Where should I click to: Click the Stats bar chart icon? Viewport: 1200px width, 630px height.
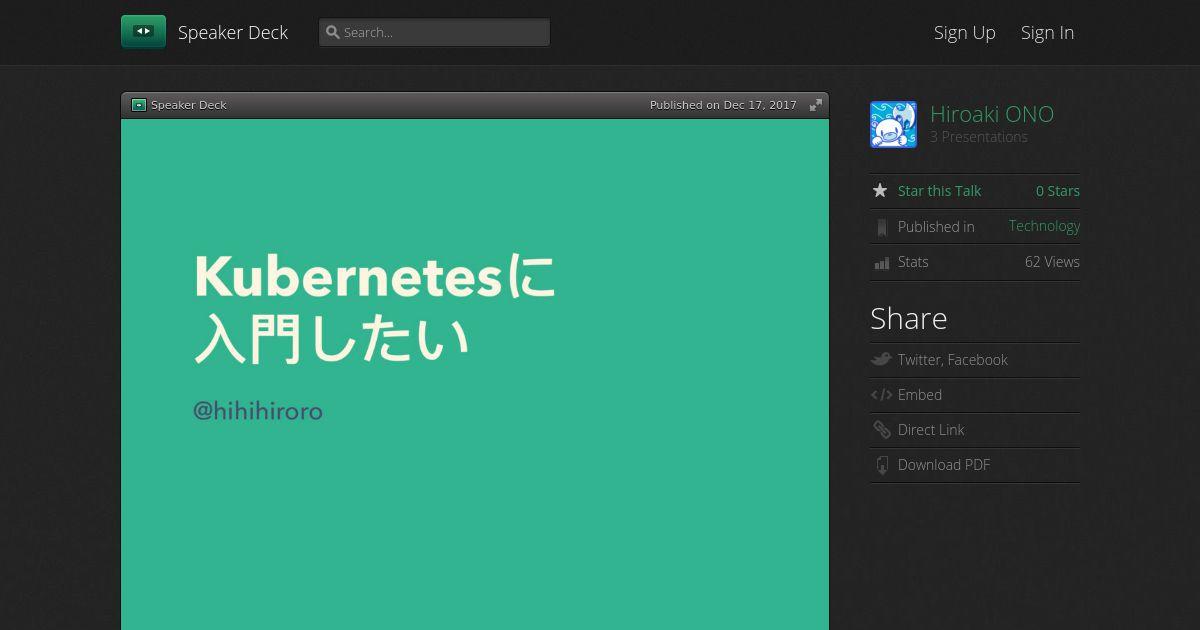pyautogui.click(x=881, y=262)
